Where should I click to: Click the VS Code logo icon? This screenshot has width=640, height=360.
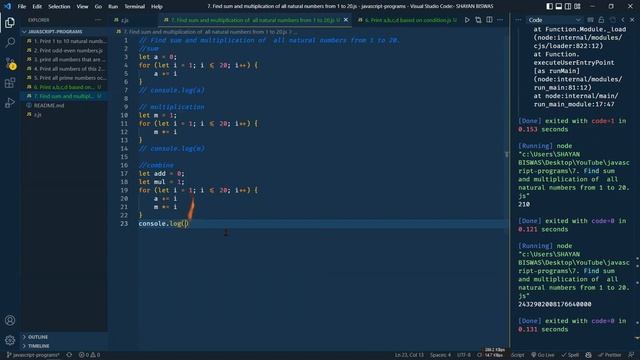click(x=7, y=6)
